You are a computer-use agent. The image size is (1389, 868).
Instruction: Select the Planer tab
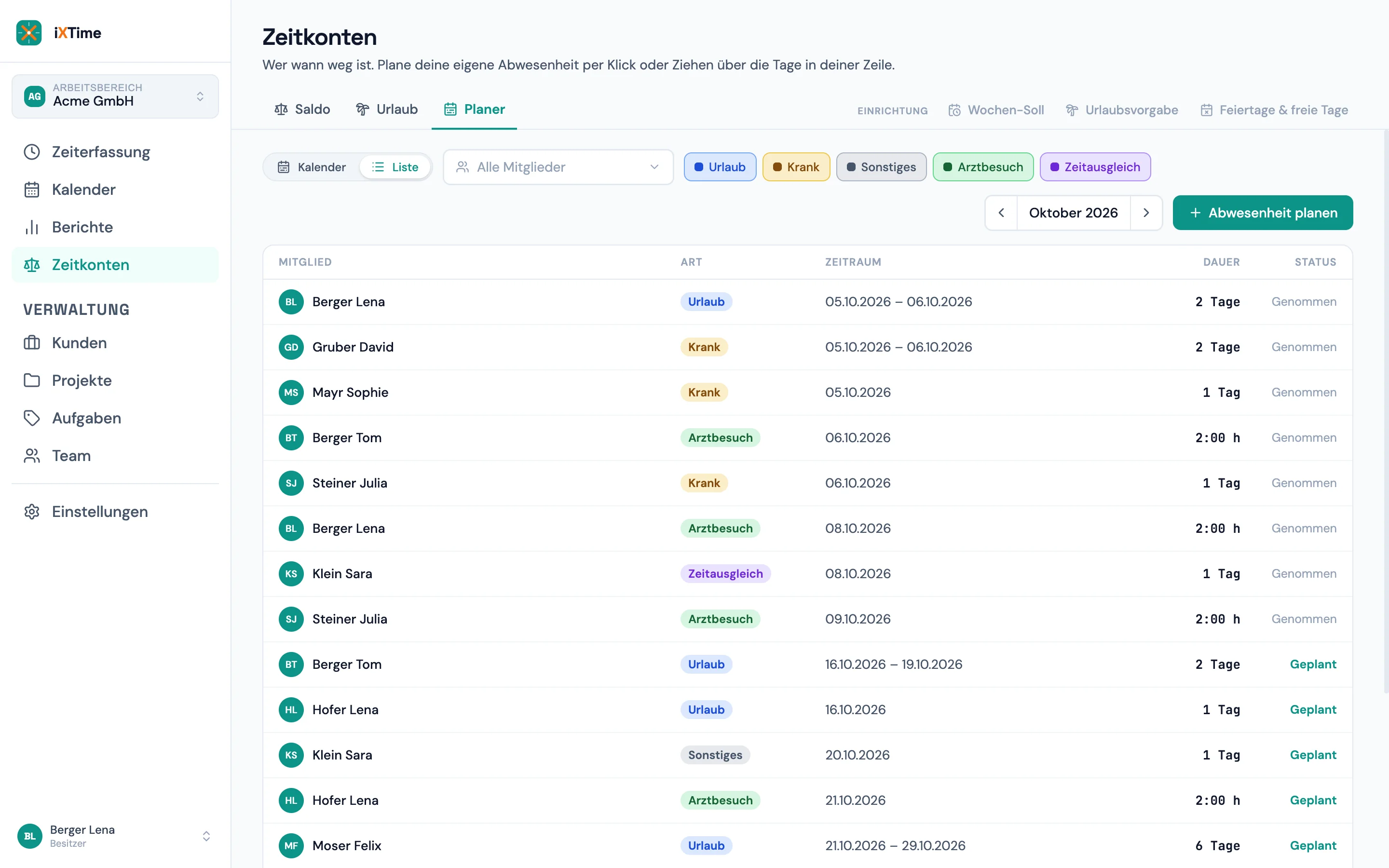[474, 109]
